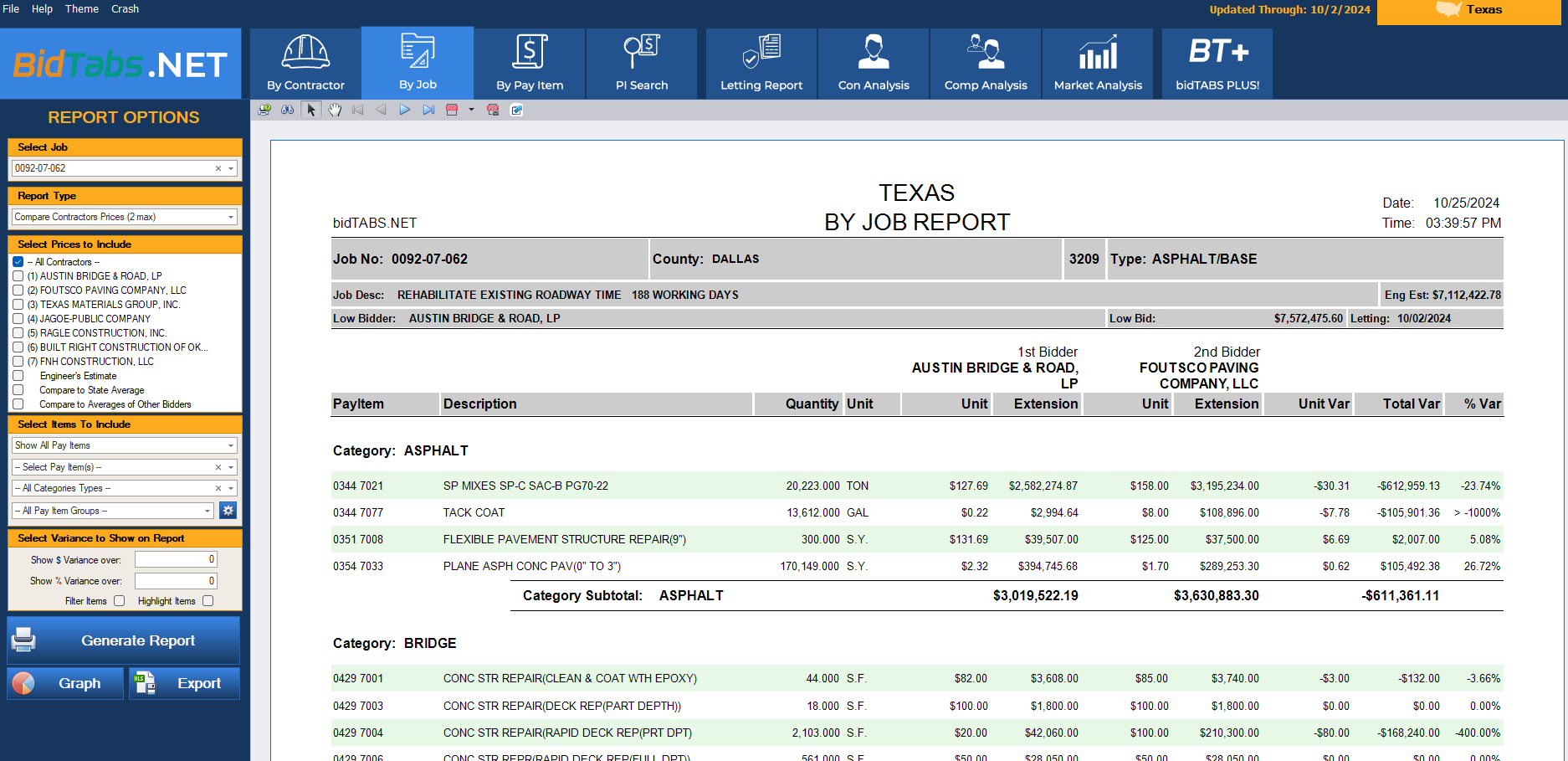Click the Show % Variance over field

(176, 580)
